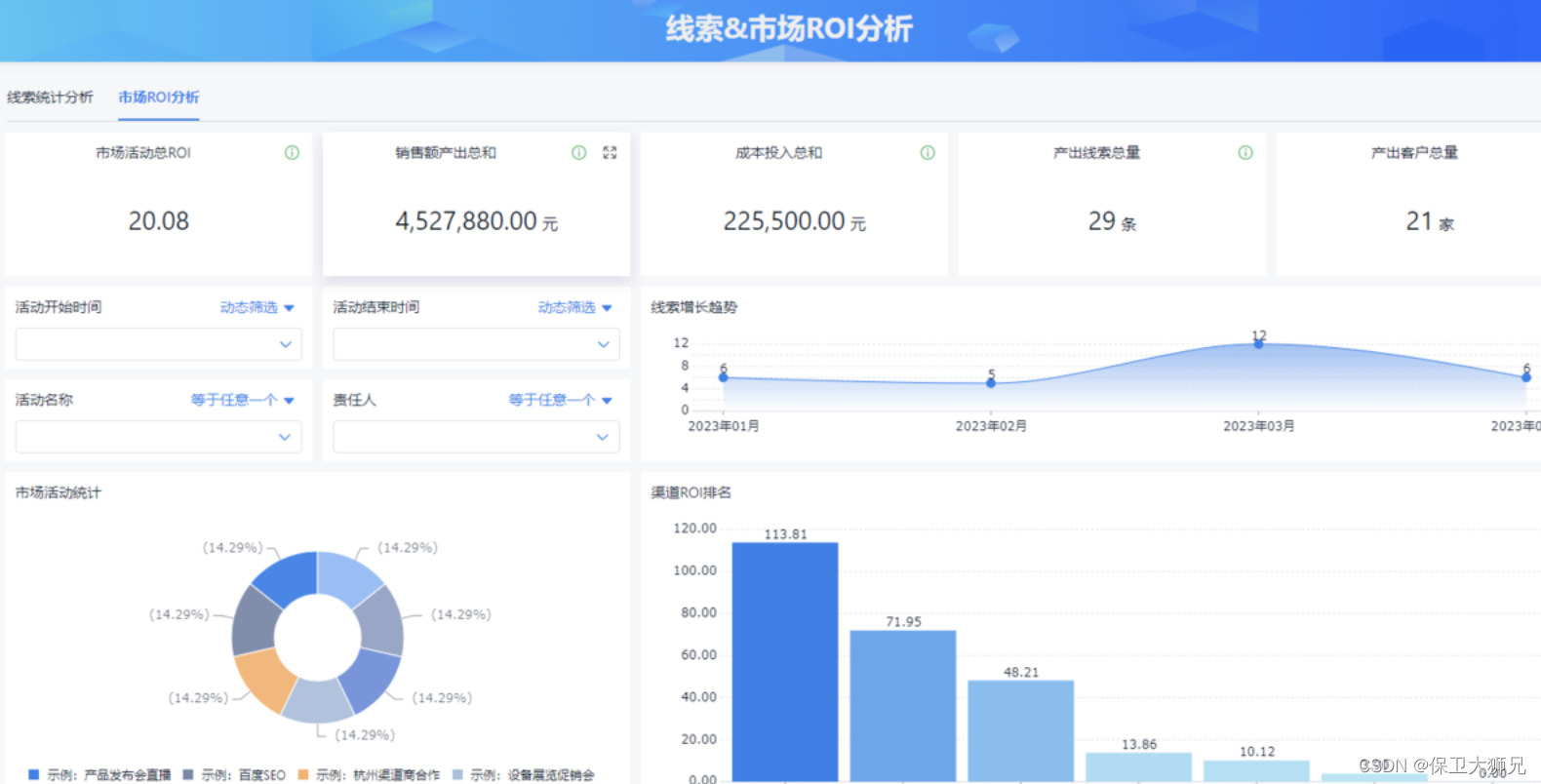Click the 2023年03月 data point valued 12
The height and width of the screenshot is (784, 1541).
[1258, 343]
